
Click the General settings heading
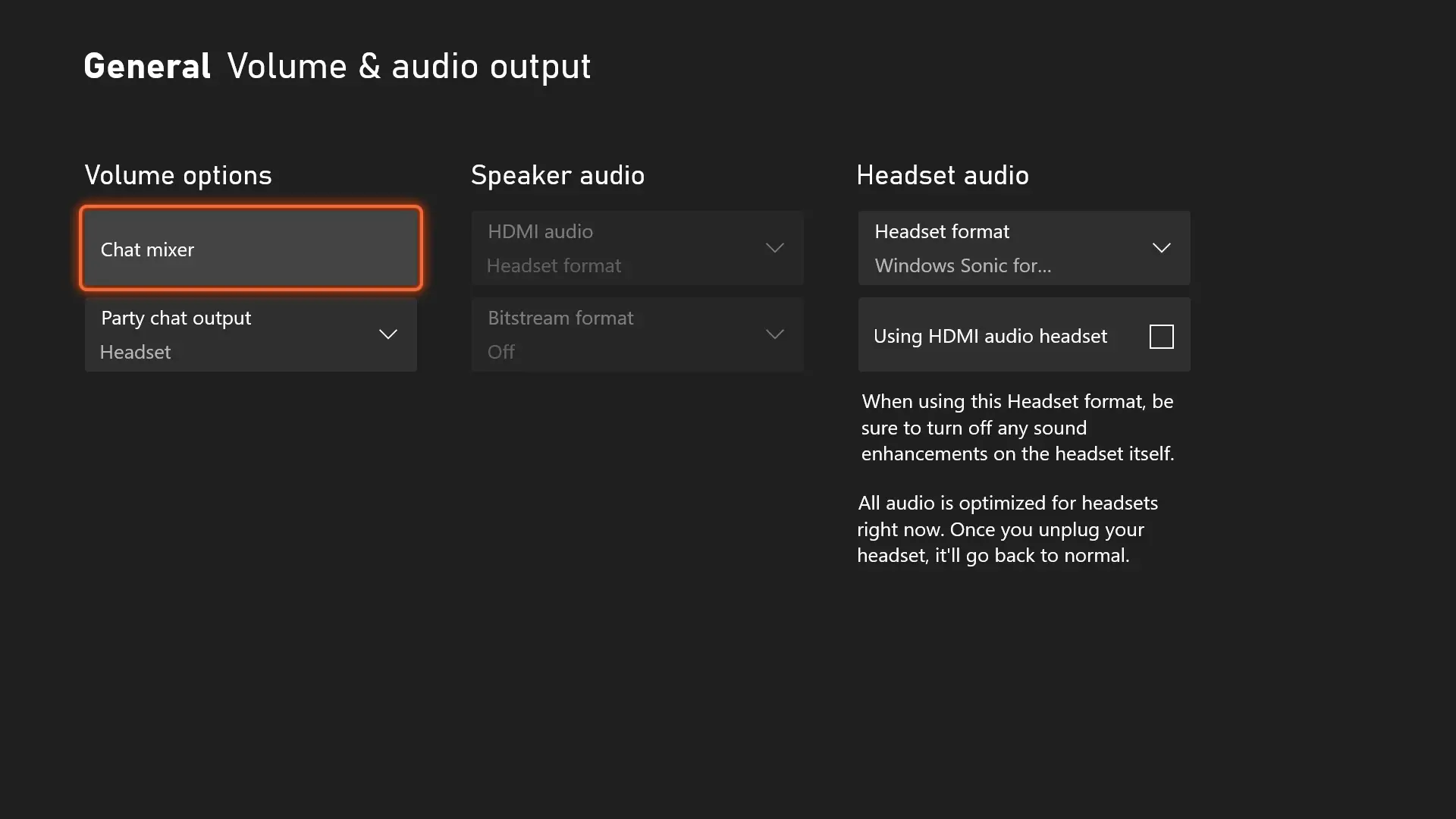147,65
